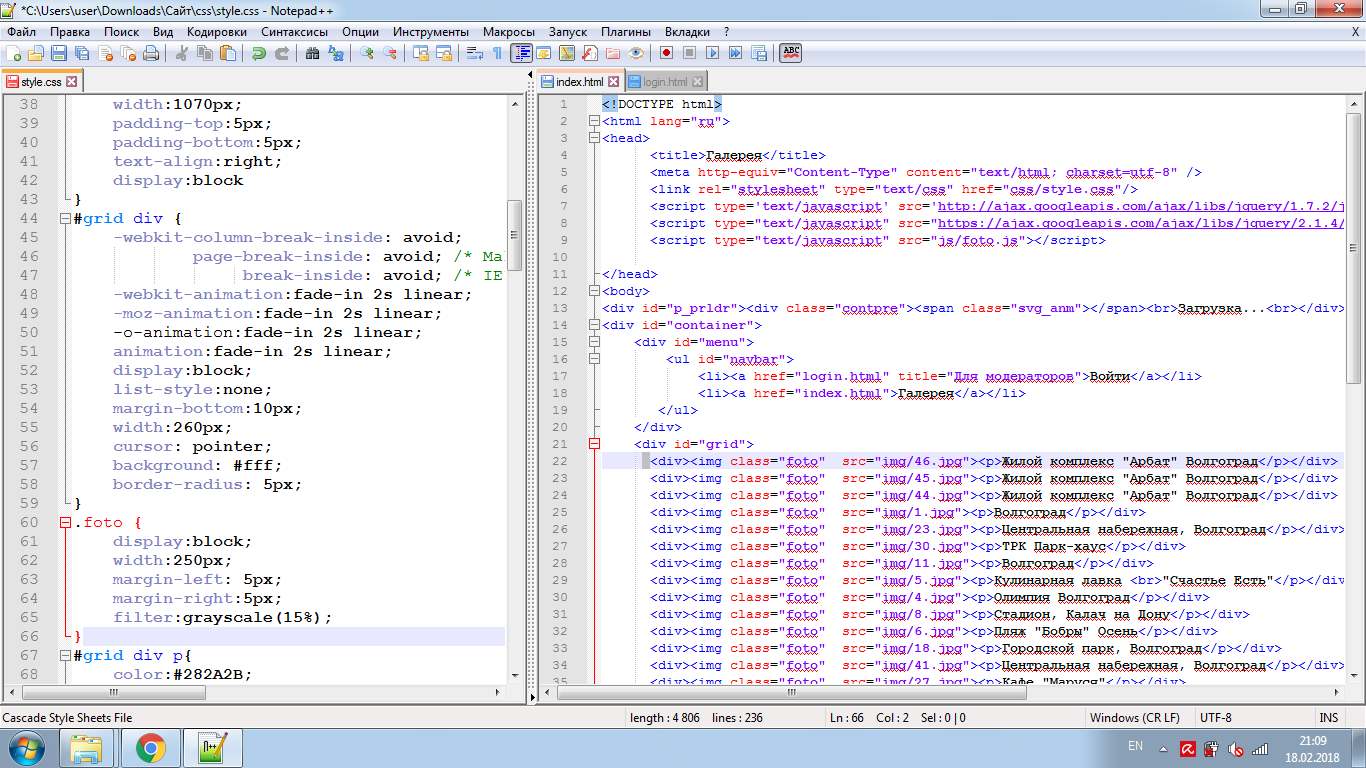Click the Save All toolbar icon
Screen dimensions: 1366x768
coord(81,53)
